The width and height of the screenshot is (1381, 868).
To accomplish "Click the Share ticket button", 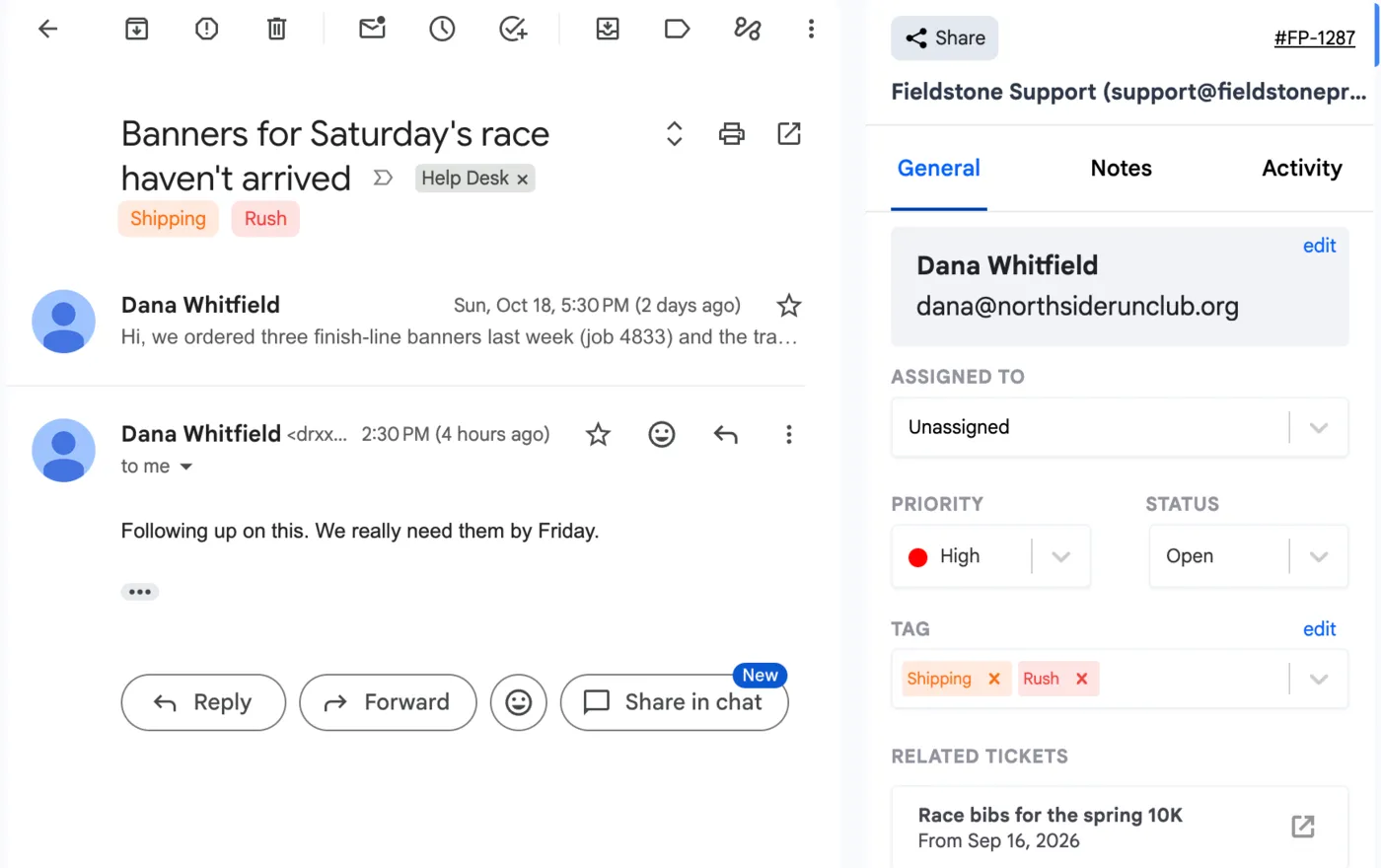I will (945, 38).
